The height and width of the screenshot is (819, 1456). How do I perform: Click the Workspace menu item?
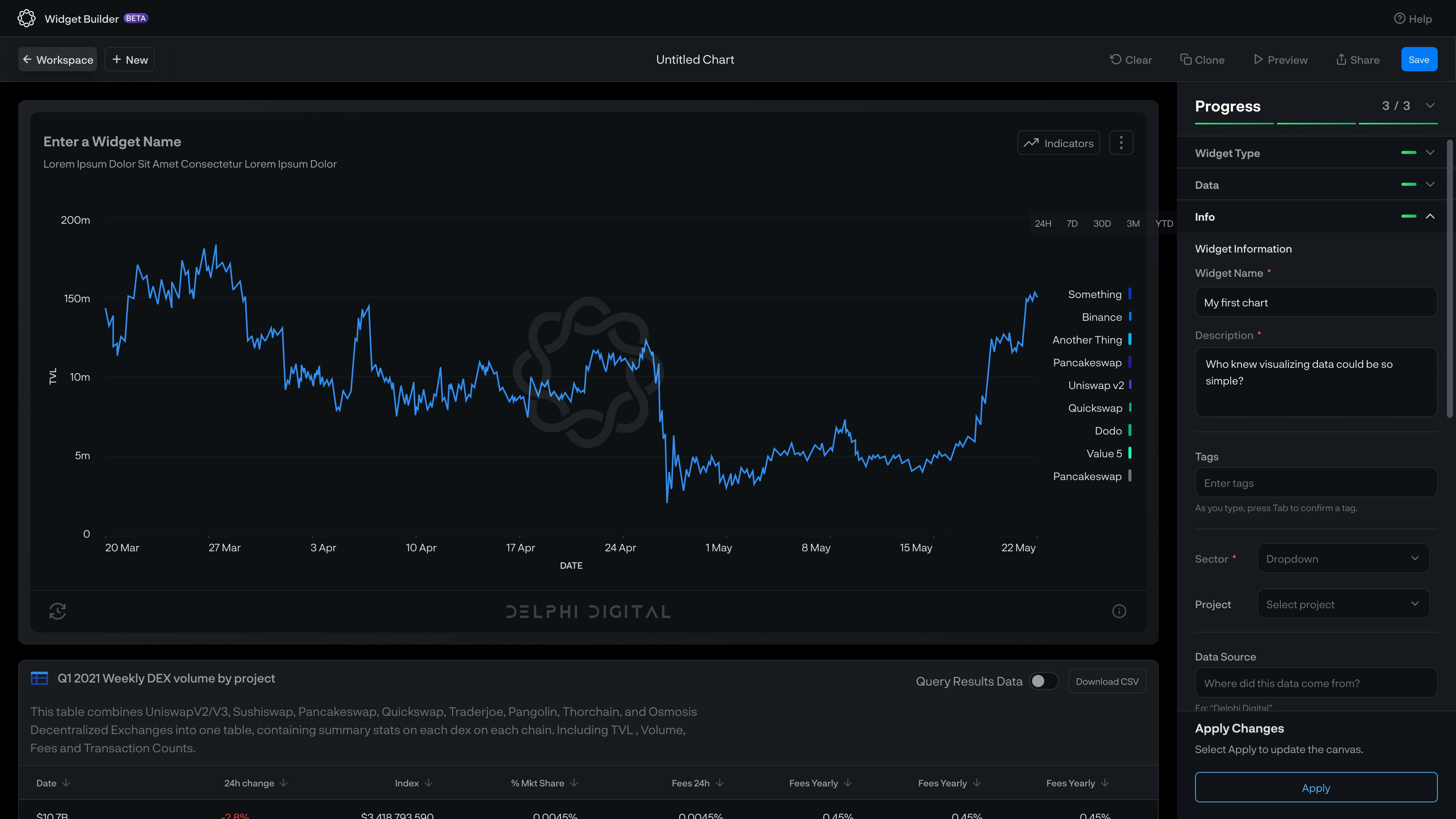tap(57, 59)
